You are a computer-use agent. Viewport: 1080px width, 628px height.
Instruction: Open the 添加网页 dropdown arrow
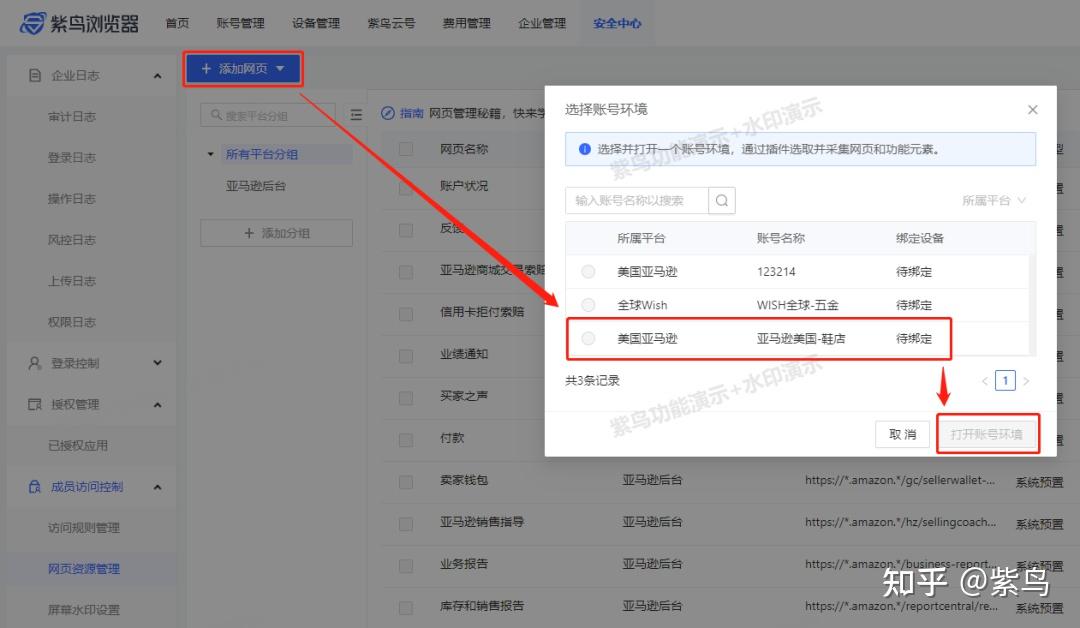coord(280,68)
